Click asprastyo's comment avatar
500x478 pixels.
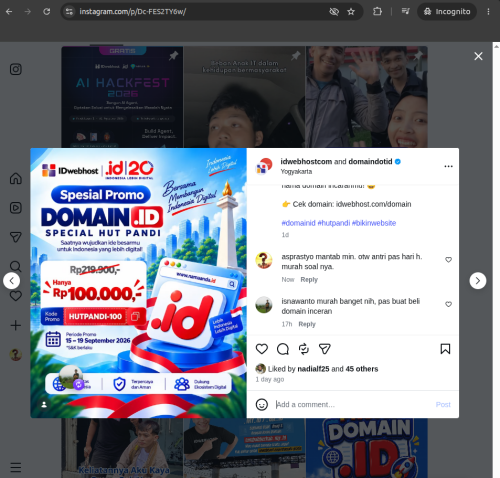tap(264, 260)
